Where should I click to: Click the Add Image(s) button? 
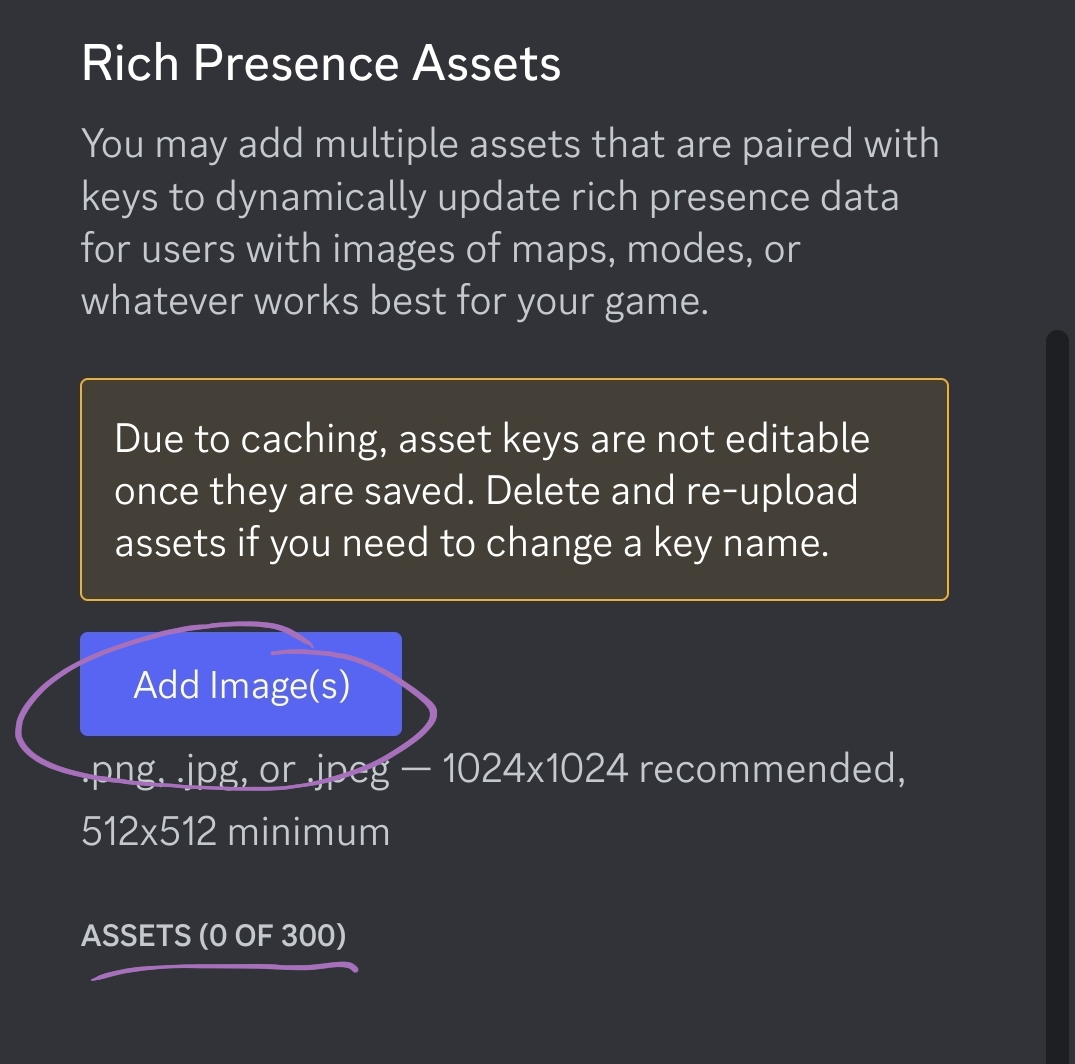(241, 685)
